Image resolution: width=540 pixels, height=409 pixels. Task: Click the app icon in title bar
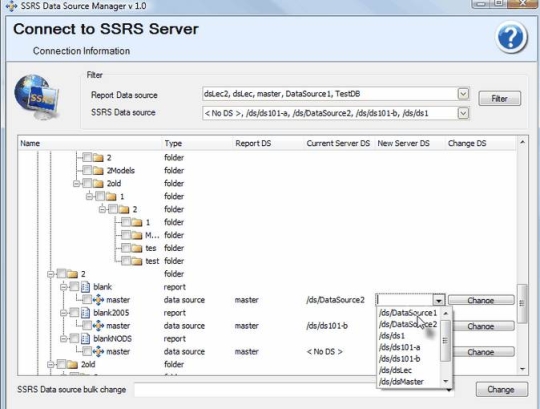[x=11, y=6]
